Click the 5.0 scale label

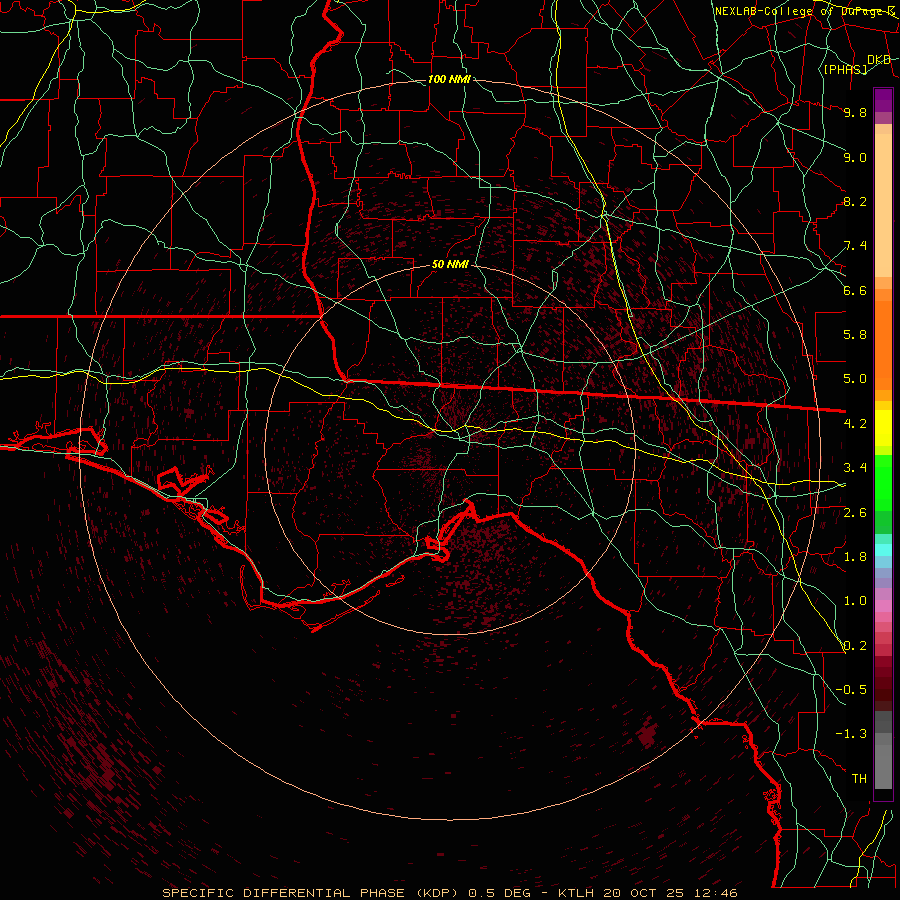coord(855,379)
